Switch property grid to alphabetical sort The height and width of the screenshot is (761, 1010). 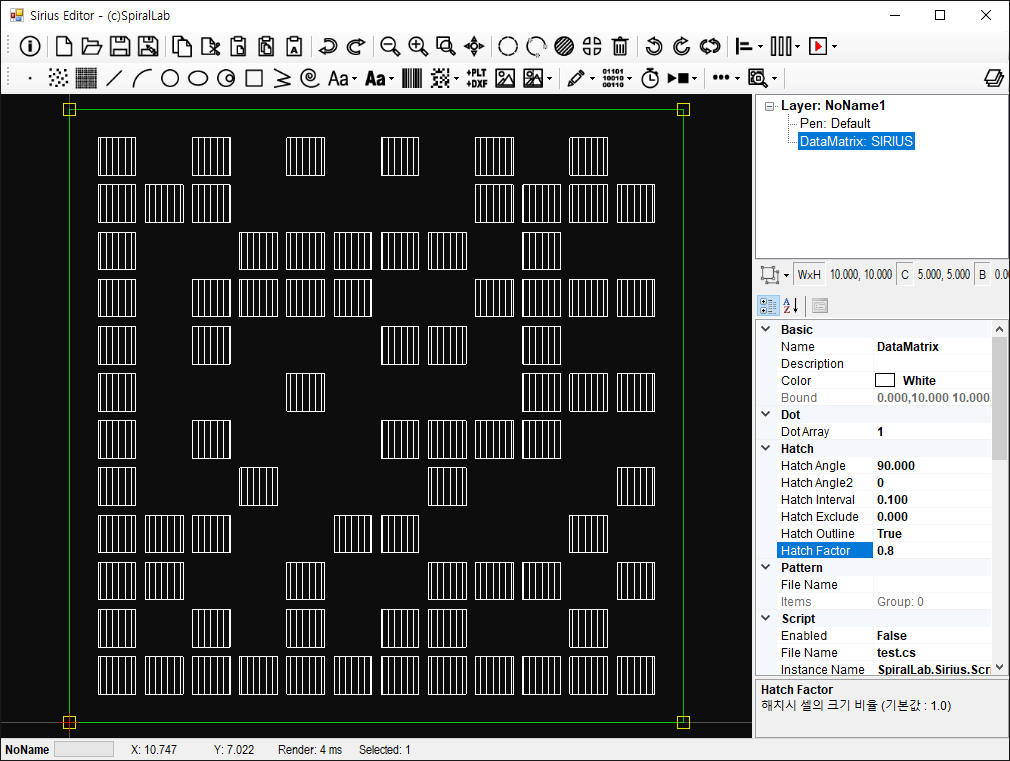(x=790, y=305)
